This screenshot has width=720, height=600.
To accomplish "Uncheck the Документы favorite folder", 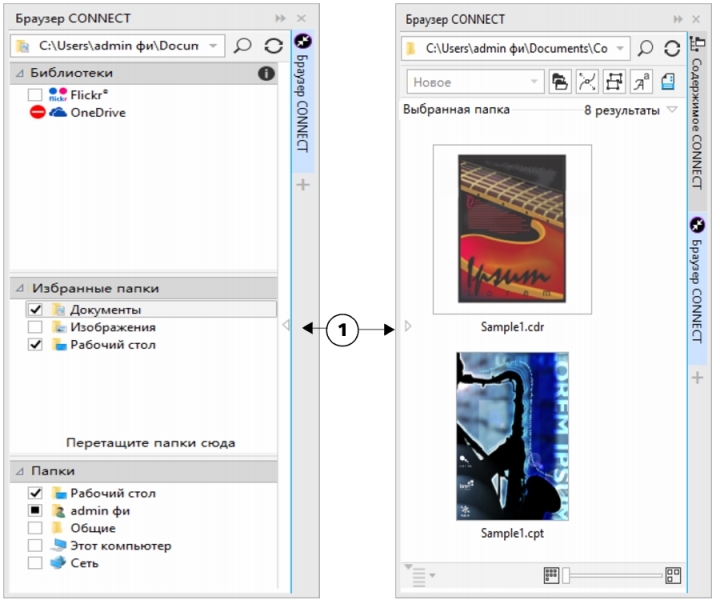I will pyautogui.click(x=35, y=310).
